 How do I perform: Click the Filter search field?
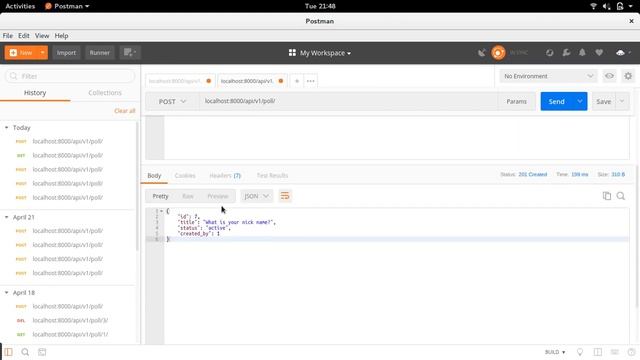click(70, 76)
